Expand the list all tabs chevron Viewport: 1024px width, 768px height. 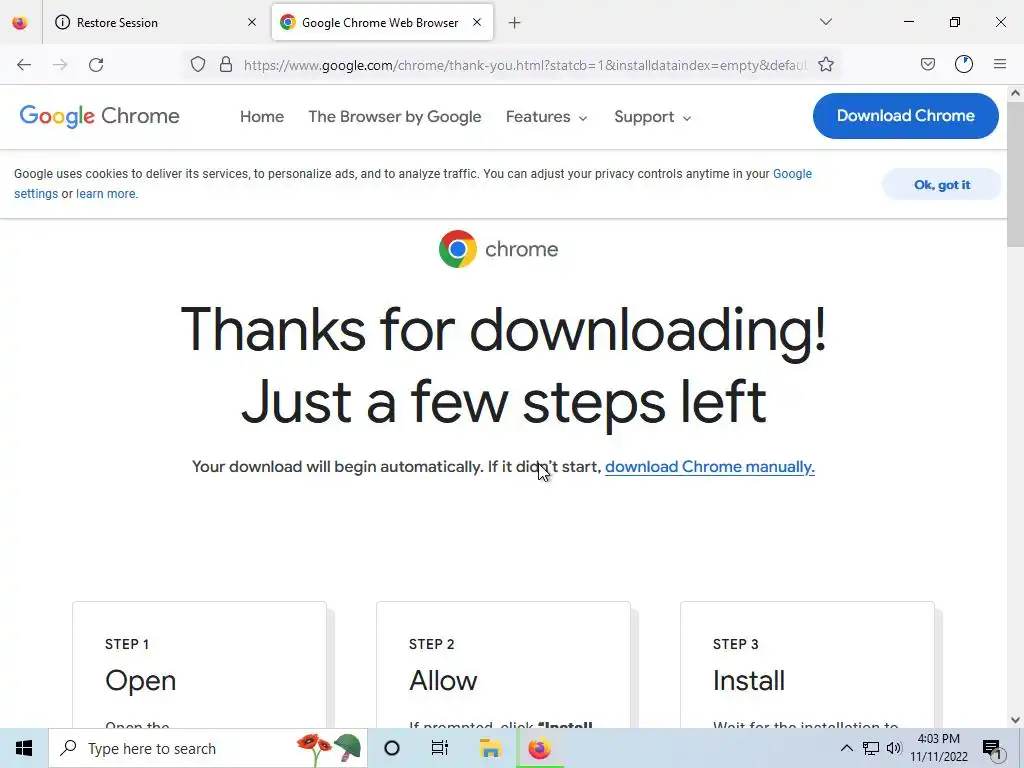(826, 22)
